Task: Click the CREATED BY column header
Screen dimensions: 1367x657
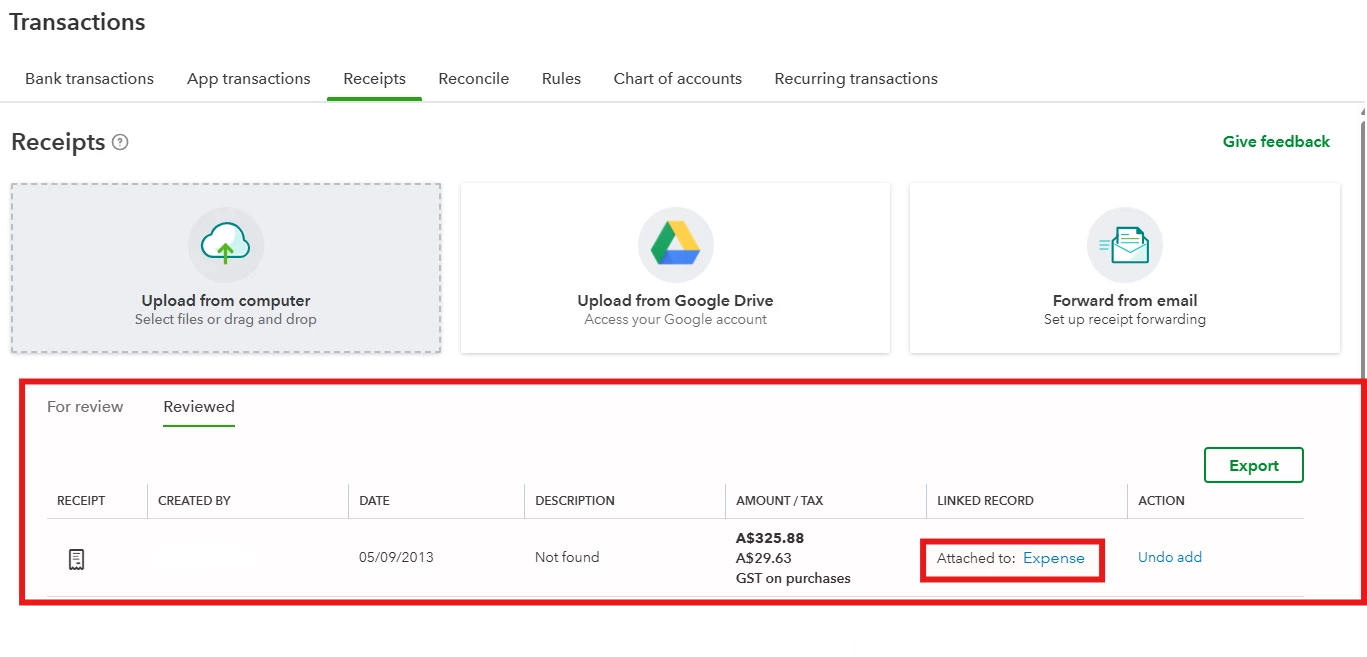Action: tap(194, 501)
